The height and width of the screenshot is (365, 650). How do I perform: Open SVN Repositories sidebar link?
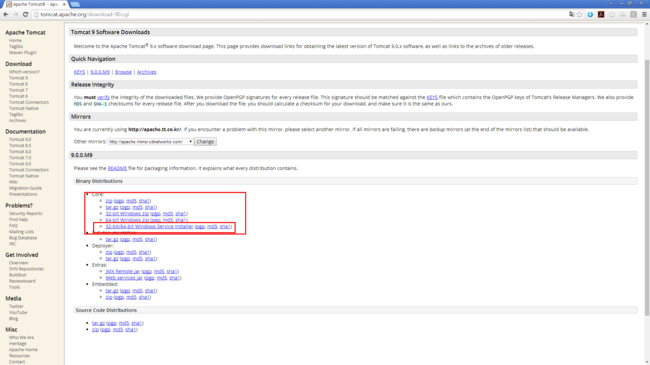point(26,269)
